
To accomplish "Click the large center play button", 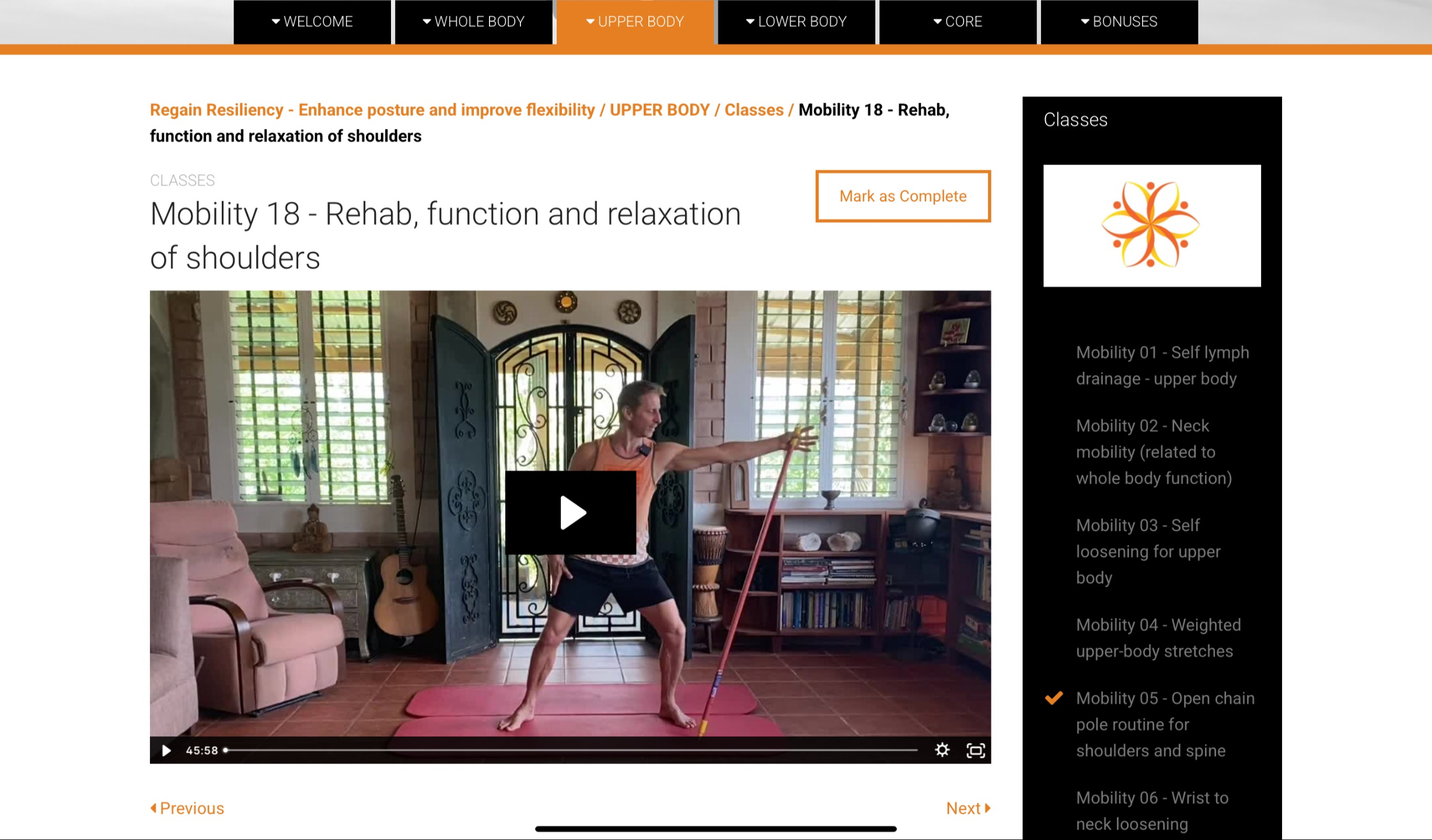I will [570, 512].
